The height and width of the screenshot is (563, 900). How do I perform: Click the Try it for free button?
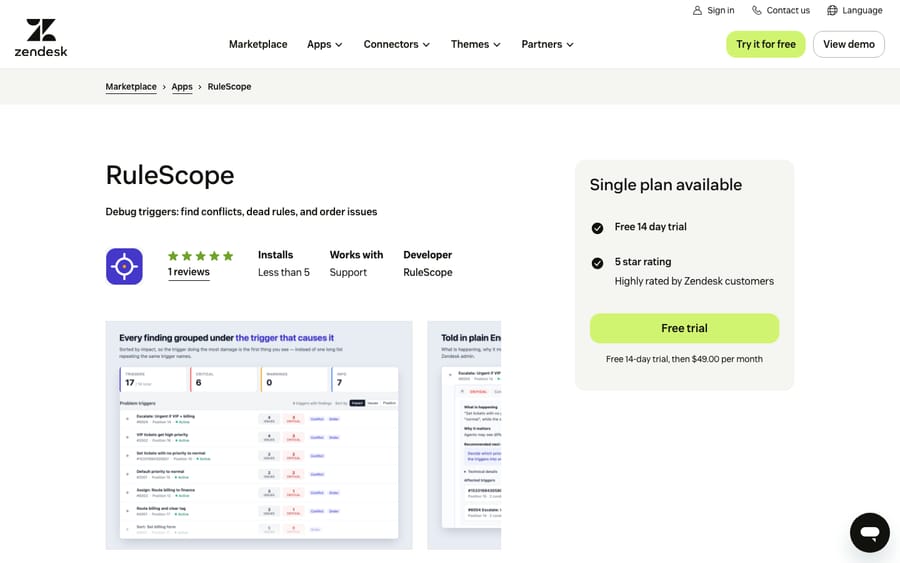(x=766, y=44)
